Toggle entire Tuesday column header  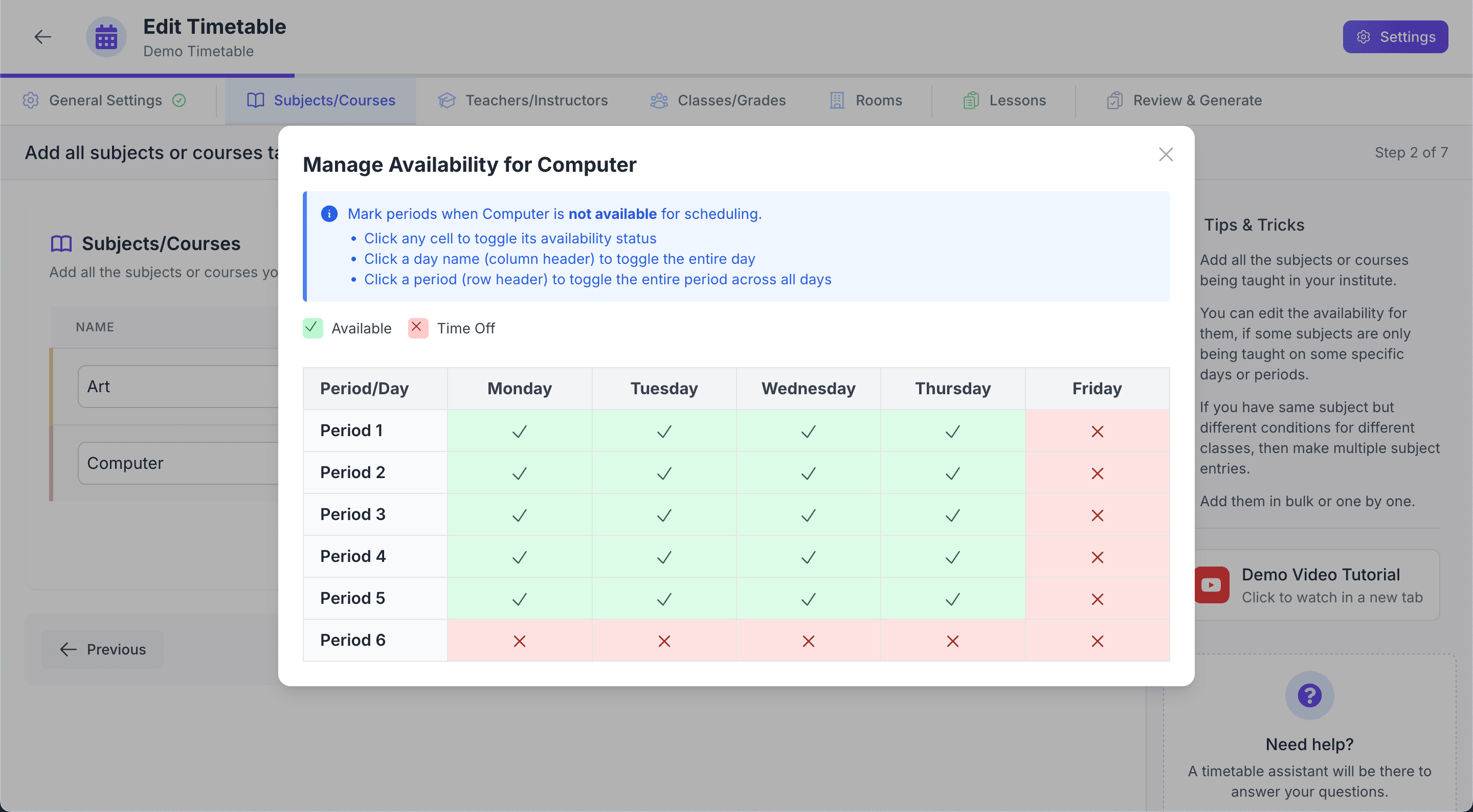(x=664, y=388)
